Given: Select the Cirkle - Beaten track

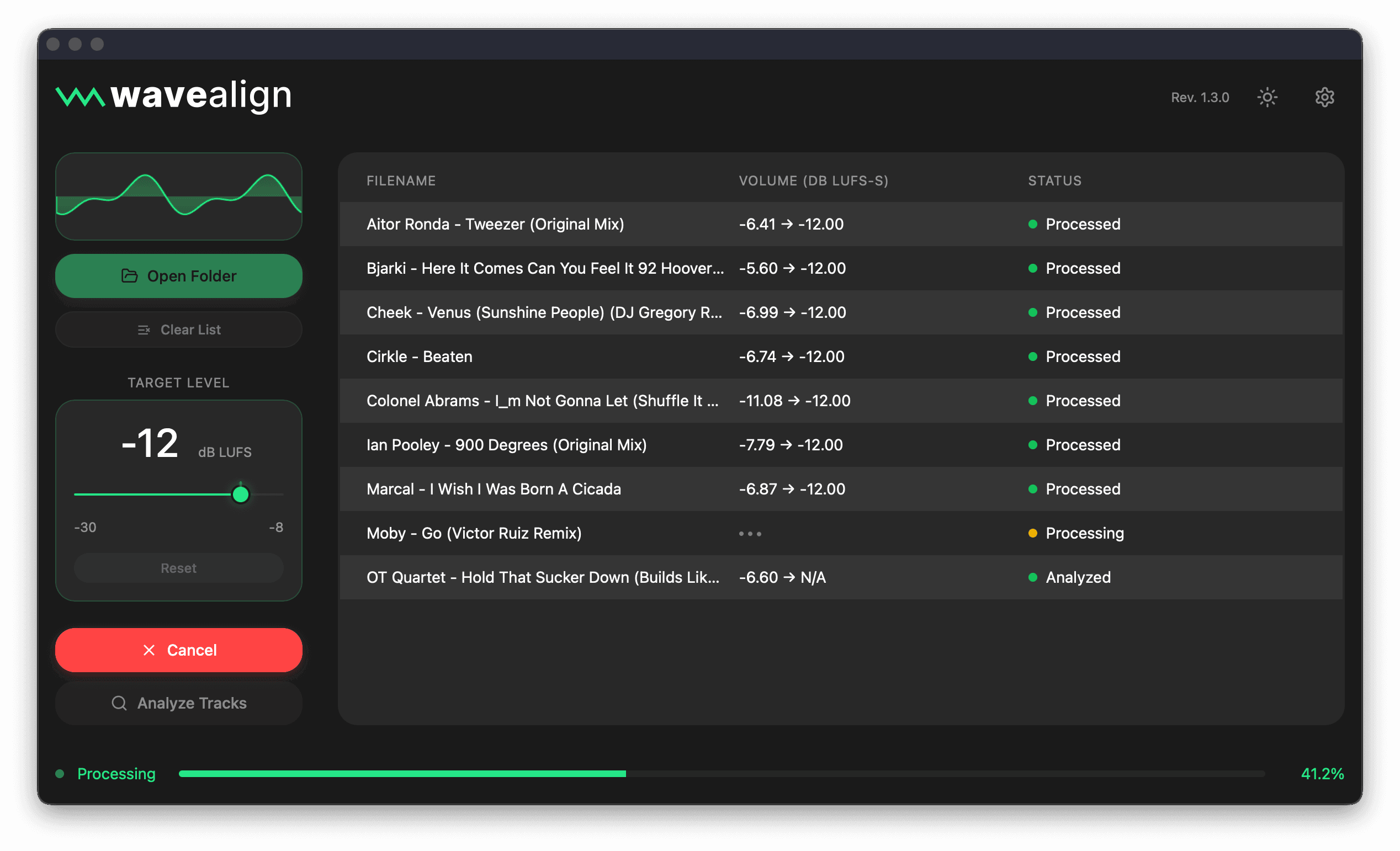Looking at the screenshot, I should pos(841,357).
